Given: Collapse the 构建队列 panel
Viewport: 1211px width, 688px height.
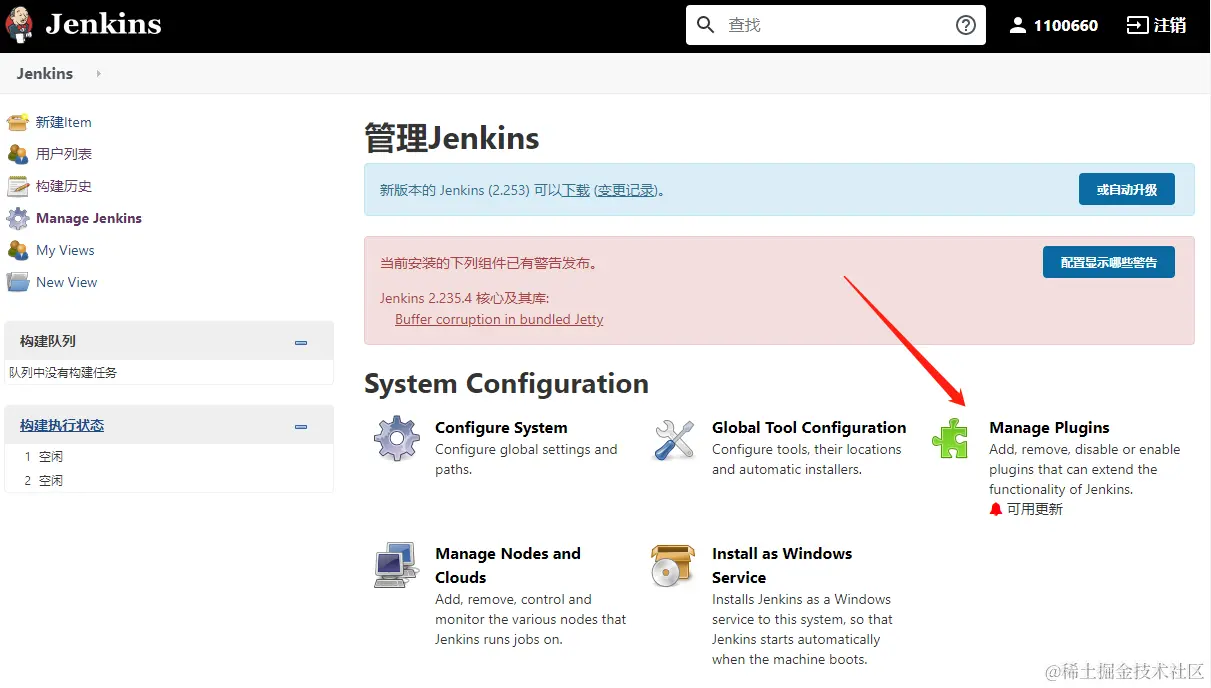Looking at the screenshot, I should coord(301,342).
